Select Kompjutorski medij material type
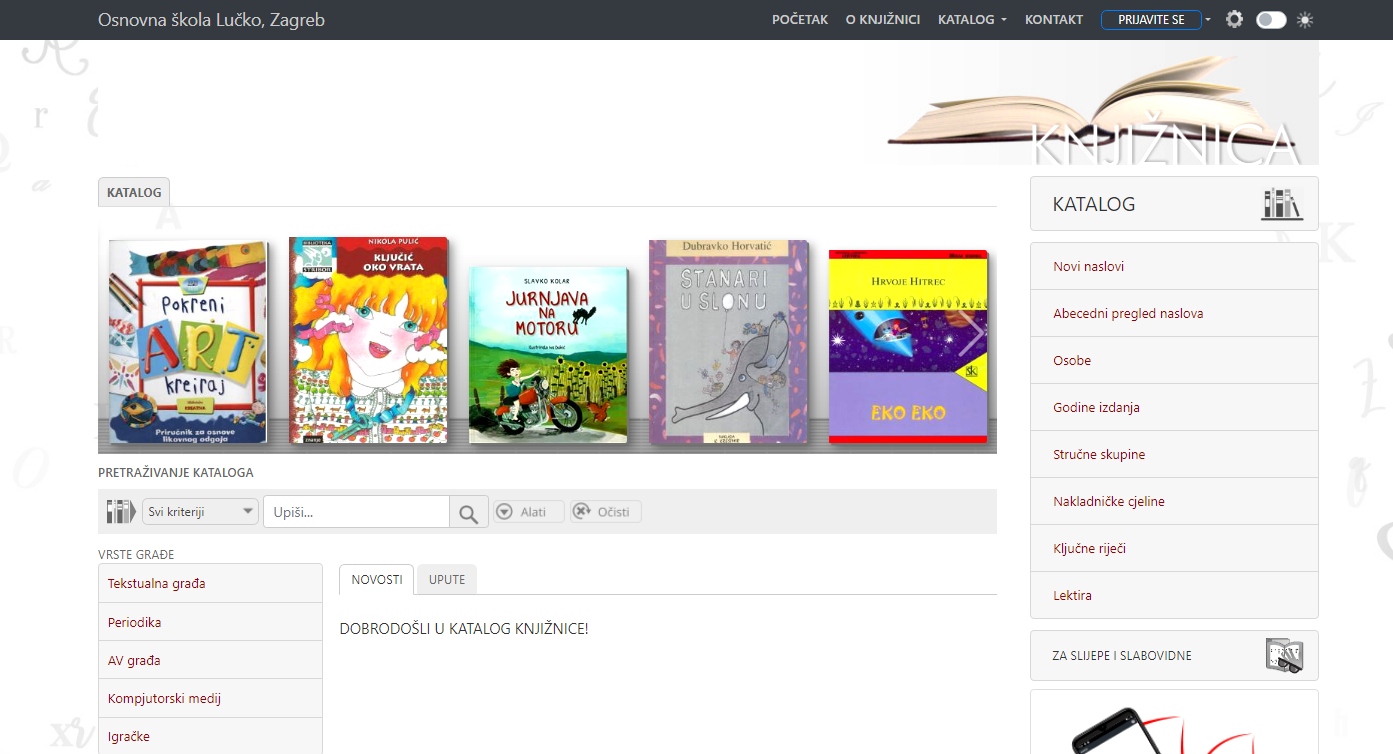This screenshot has width=1393, height=754. (210, 698)
